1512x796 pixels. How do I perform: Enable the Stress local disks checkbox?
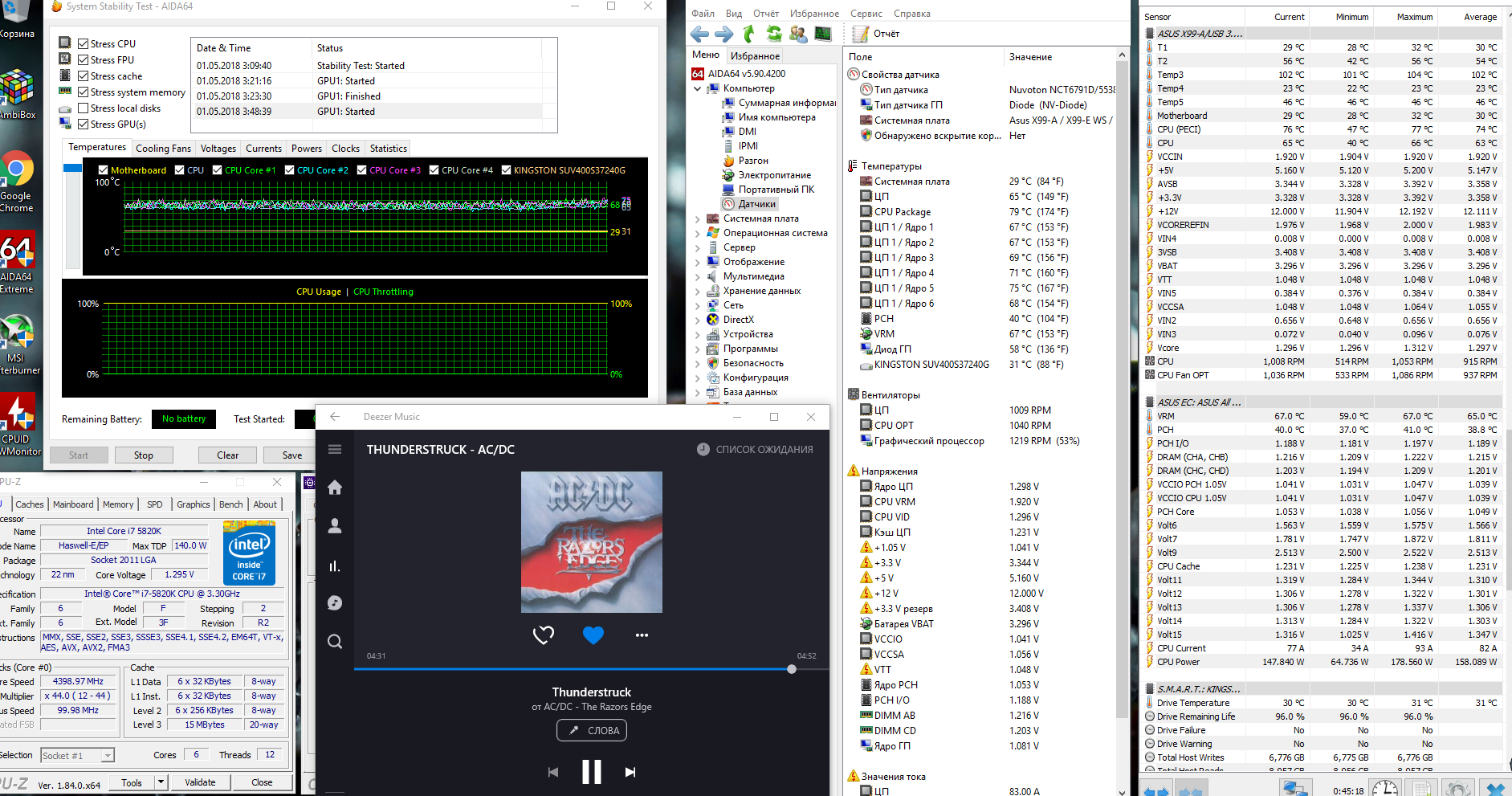(83, 108)
